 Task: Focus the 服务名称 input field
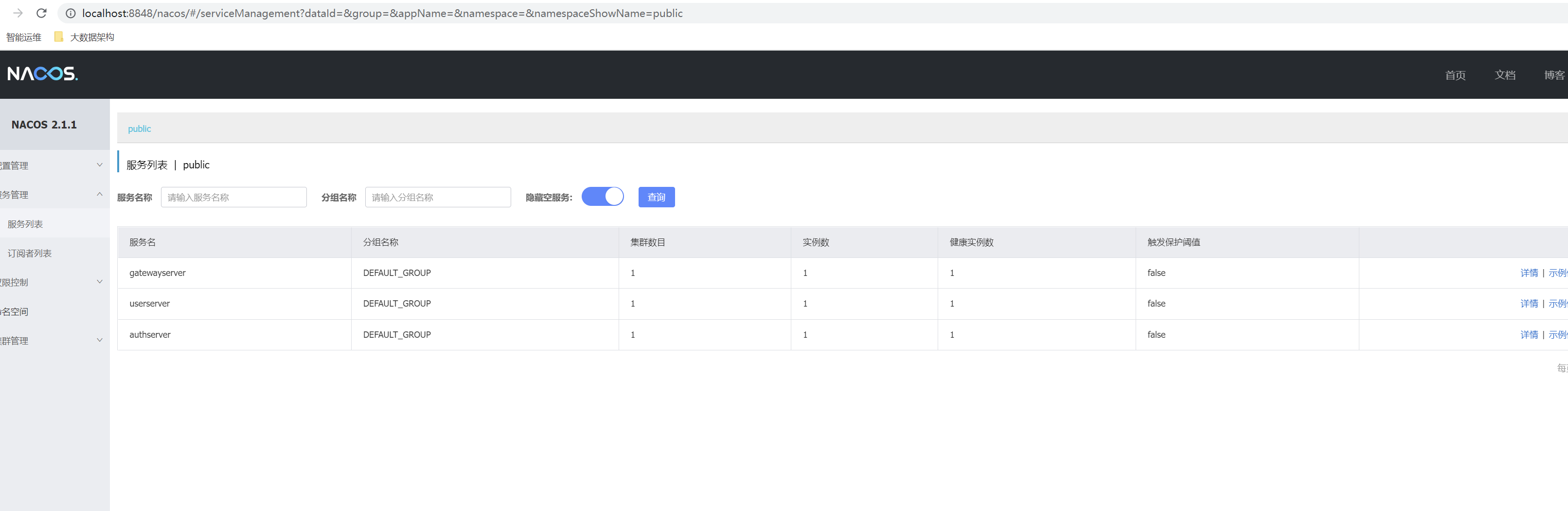(234, 197)
